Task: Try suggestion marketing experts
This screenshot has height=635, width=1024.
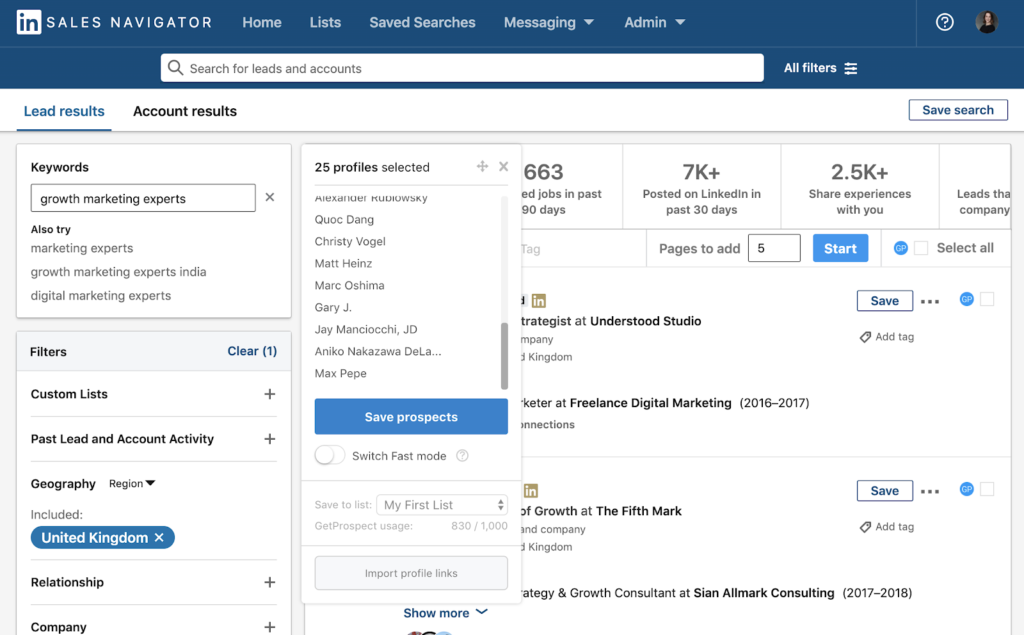Action: coord(82,248)
